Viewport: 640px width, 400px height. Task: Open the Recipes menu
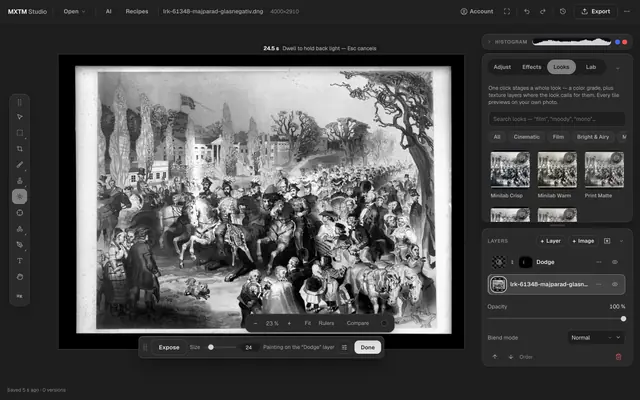tap(137, 11)
